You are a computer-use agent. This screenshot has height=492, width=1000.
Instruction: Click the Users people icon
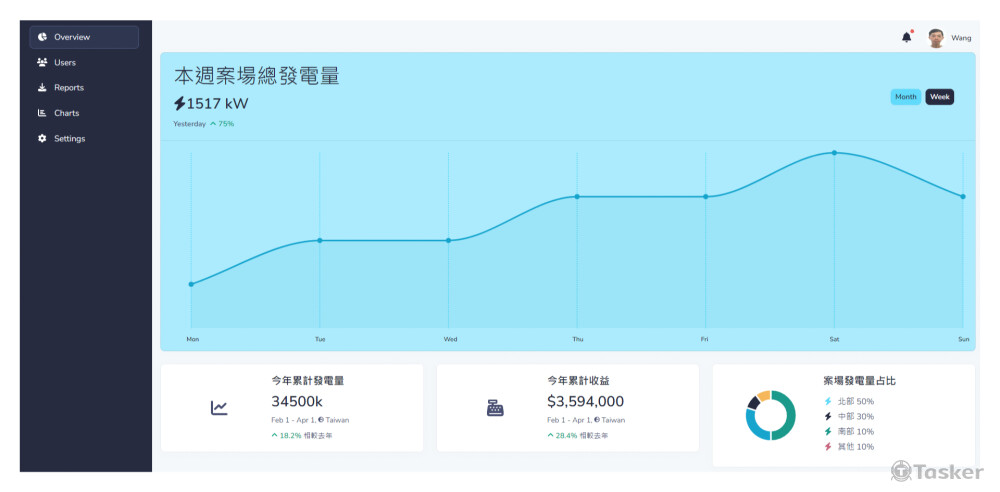tap(42, 63)
